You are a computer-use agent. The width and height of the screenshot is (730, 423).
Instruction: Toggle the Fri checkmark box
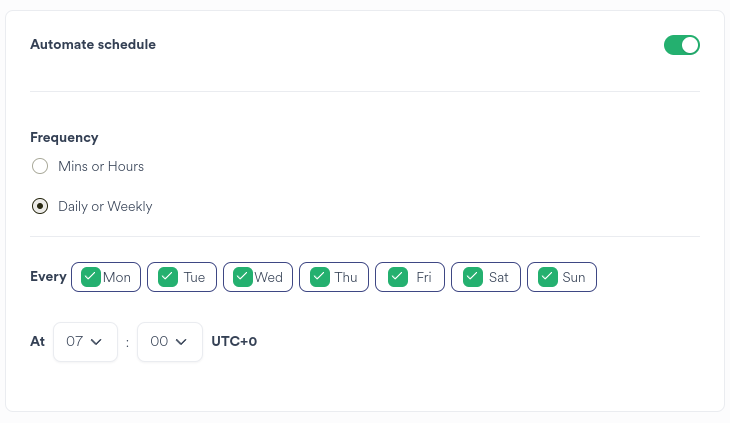pyautogui.click(x=397, y=277)
